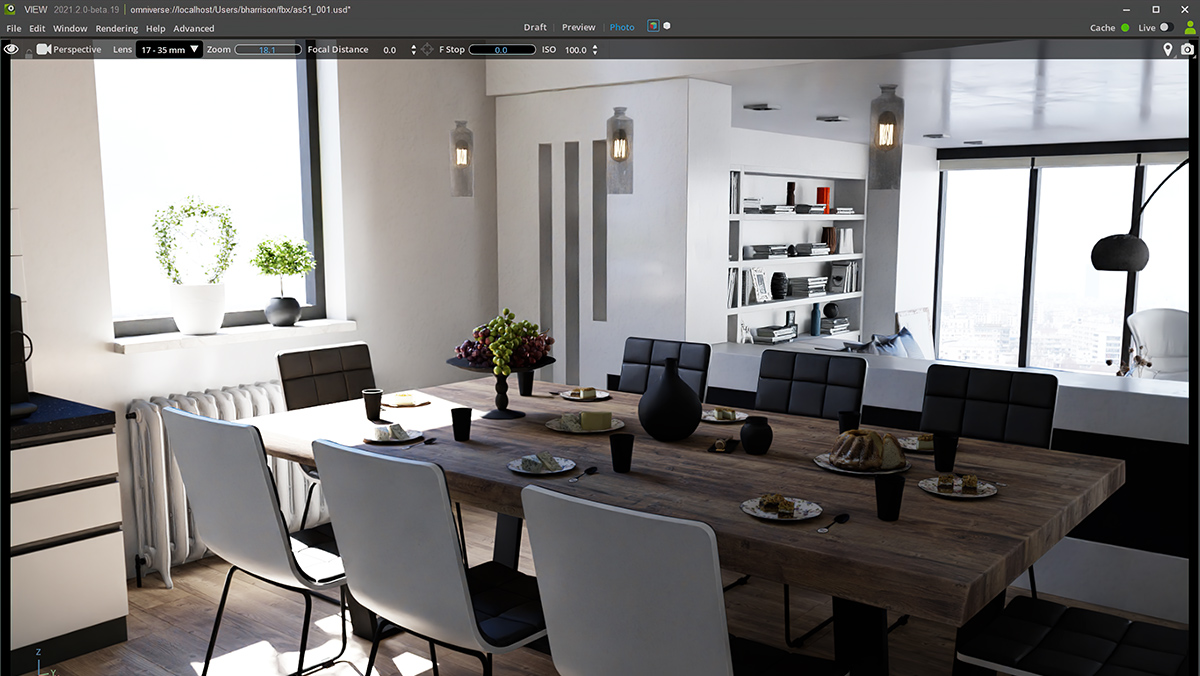Open the Advanced menu
Image resolution: width=1200 pixels, height=676 pixels.
193,29
